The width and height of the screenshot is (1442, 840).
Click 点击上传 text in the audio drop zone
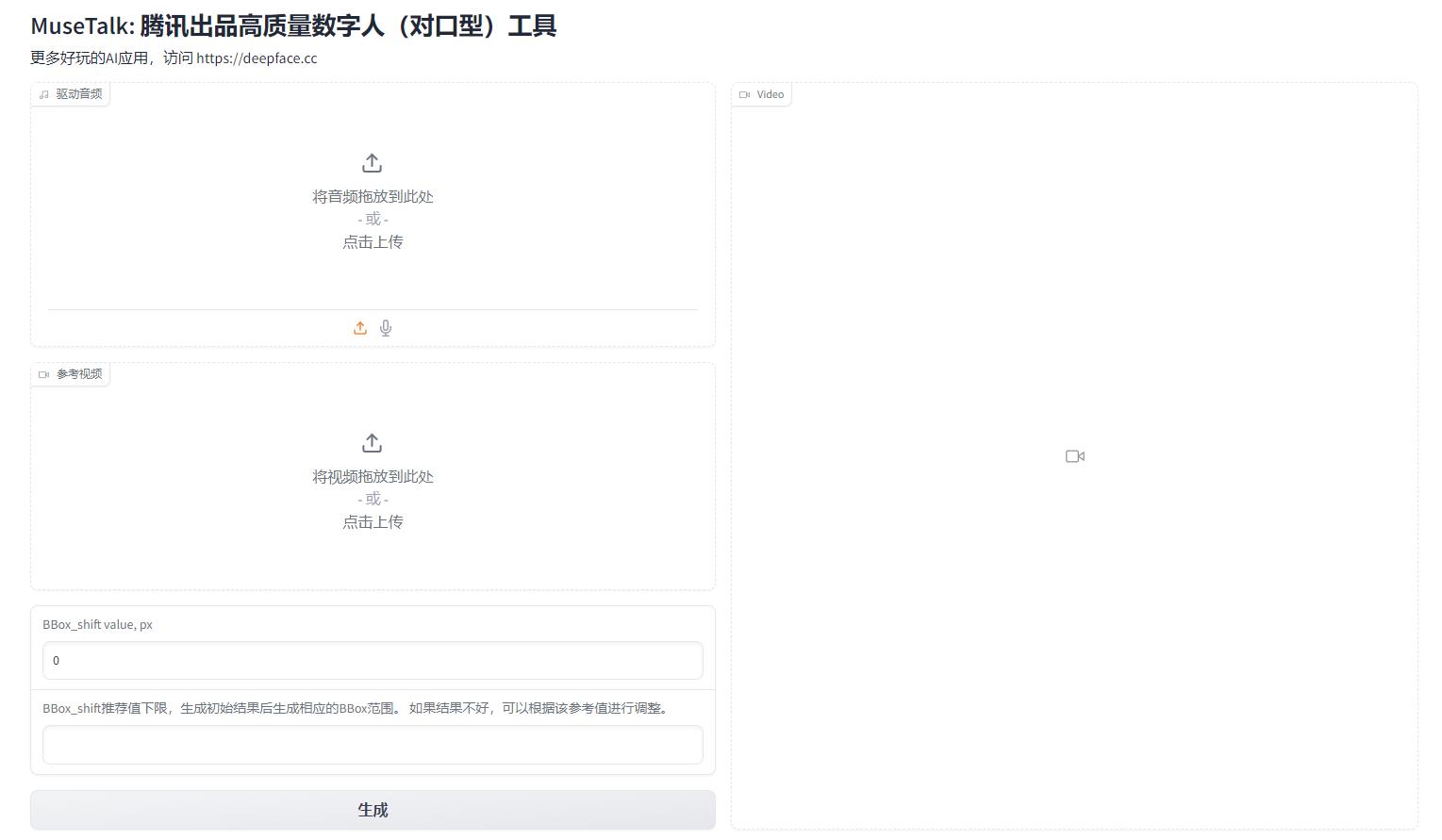(373, 242)
